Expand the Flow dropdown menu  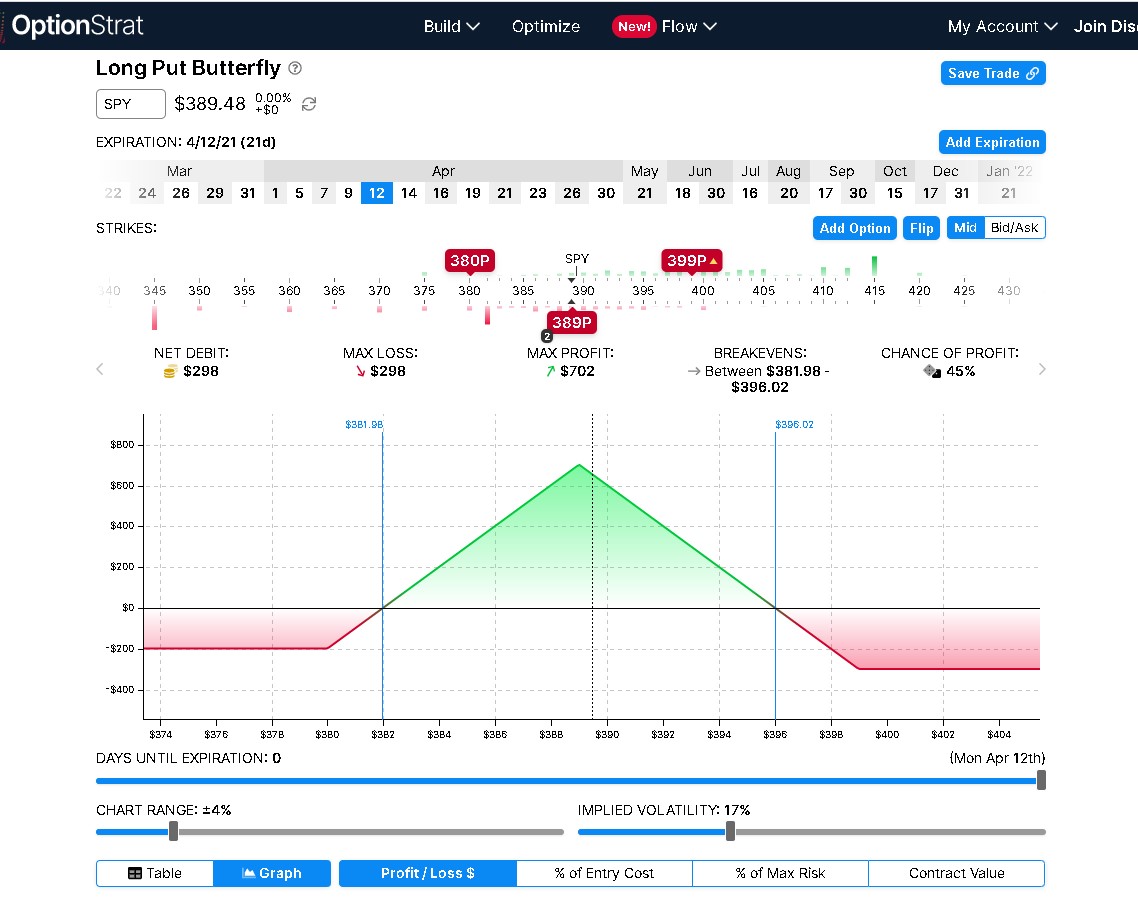(688, 26)
